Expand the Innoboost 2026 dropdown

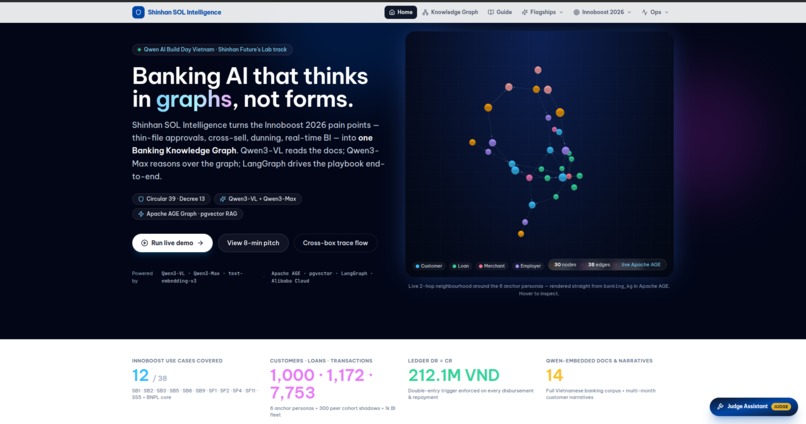[602, 12]
